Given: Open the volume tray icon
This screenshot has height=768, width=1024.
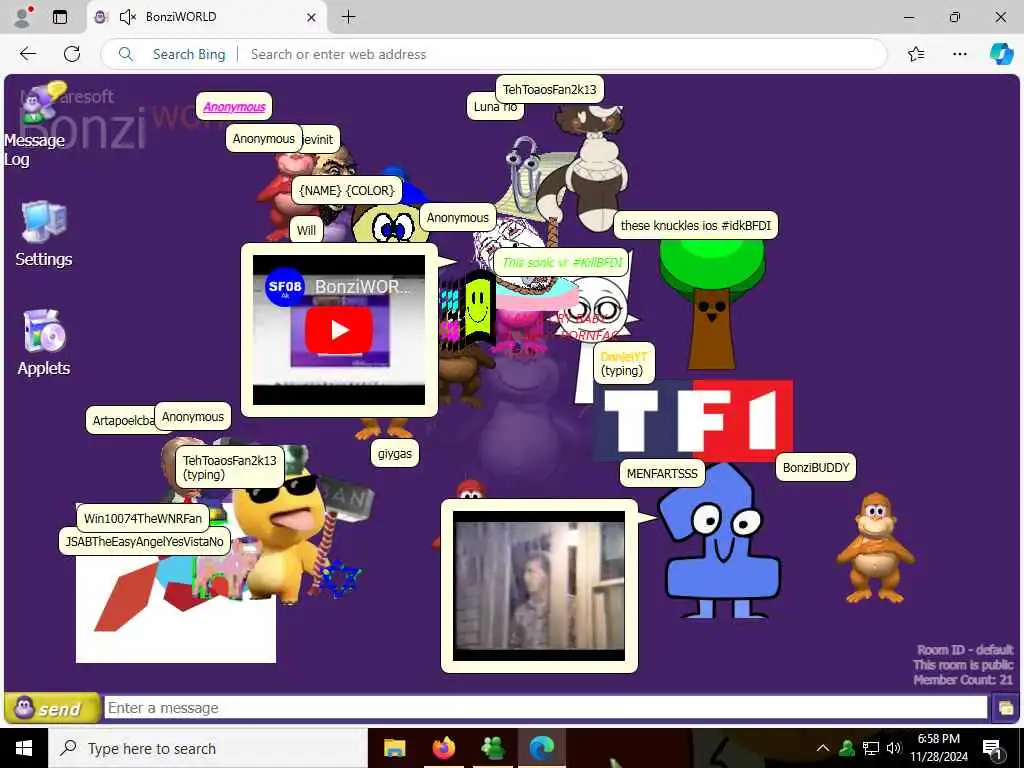Looking at the screenshot, I should click(x=894, y=748).
